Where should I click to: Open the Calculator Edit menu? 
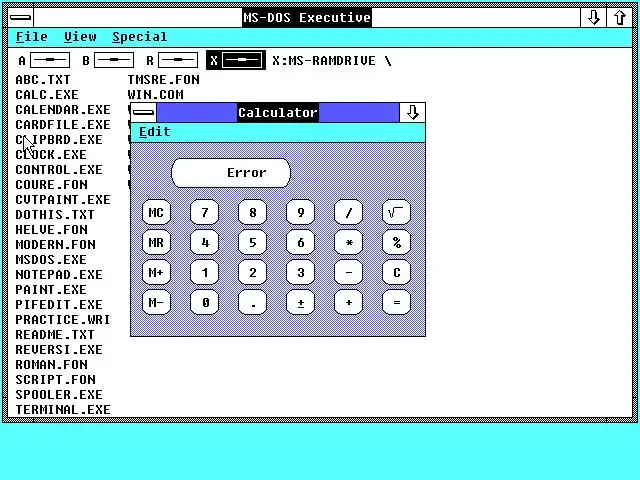pyautogui.click(x=155, y=132)
